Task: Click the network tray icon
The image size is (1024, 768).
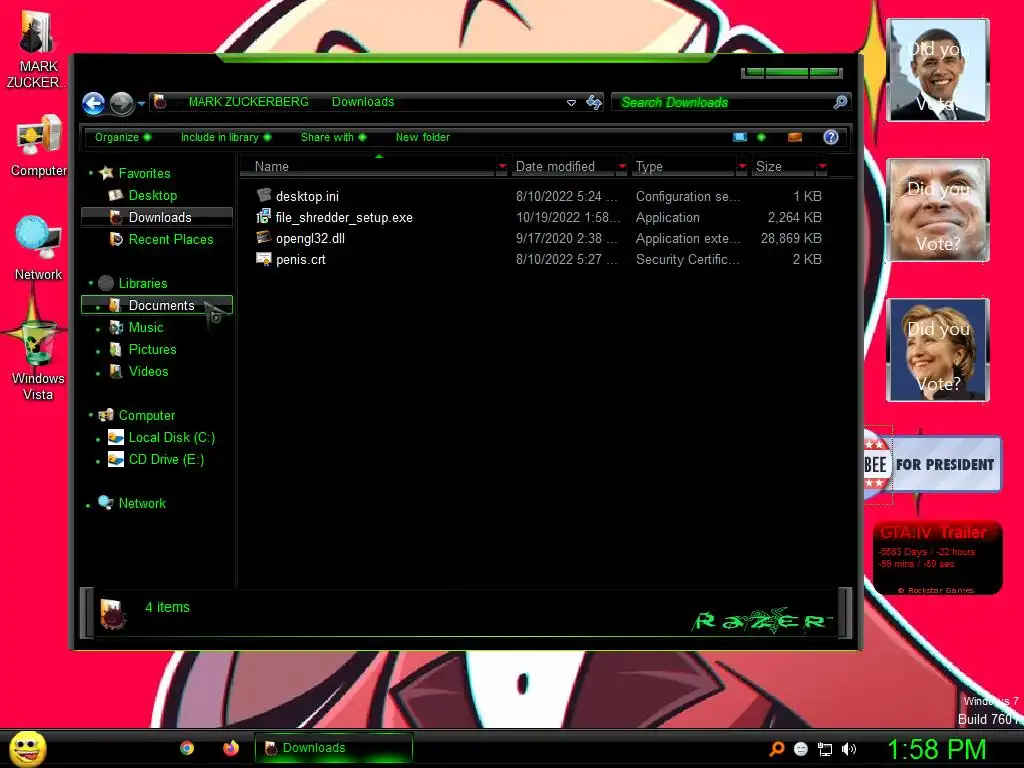Action: (825, 749)
